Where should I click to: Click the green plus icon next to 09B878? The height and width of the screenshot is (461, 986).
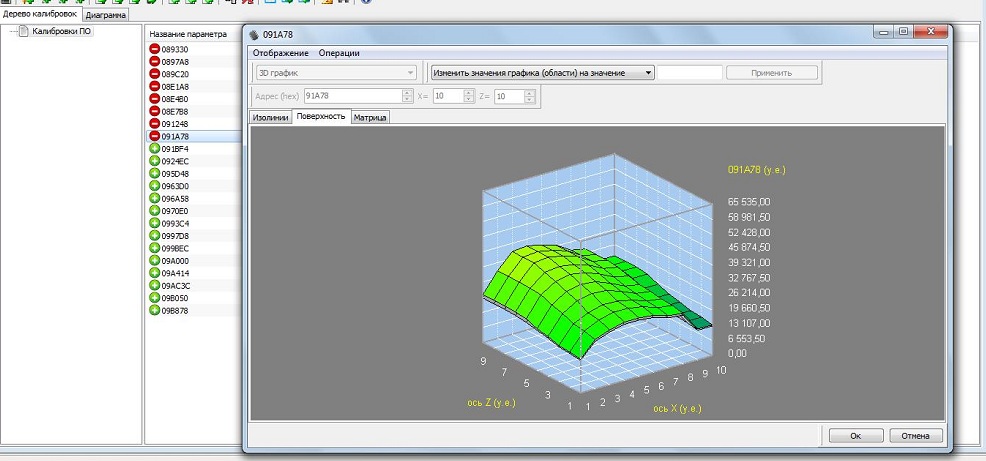tap(154, 310)
